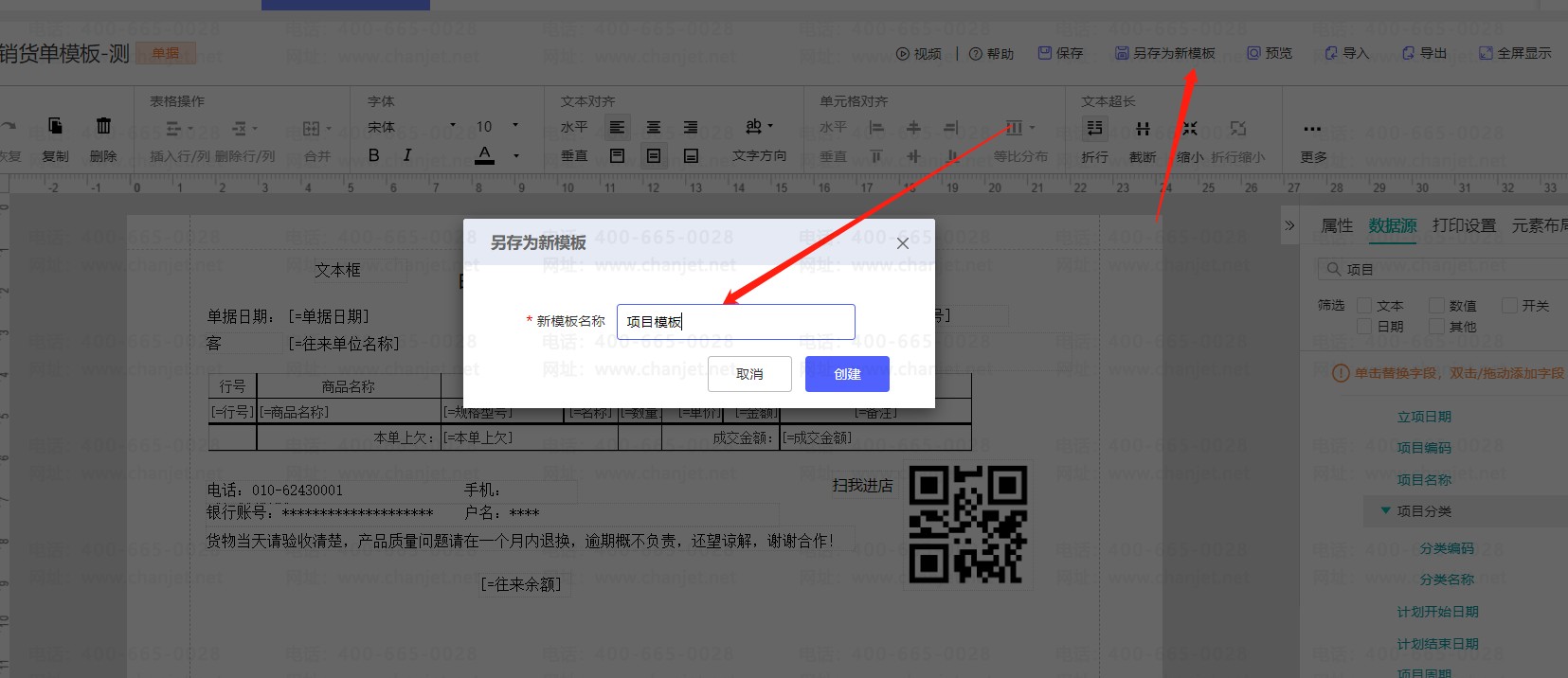Switch to the 属性 tab
This screenshot has width=1568, height=678.
[1337, 225]
